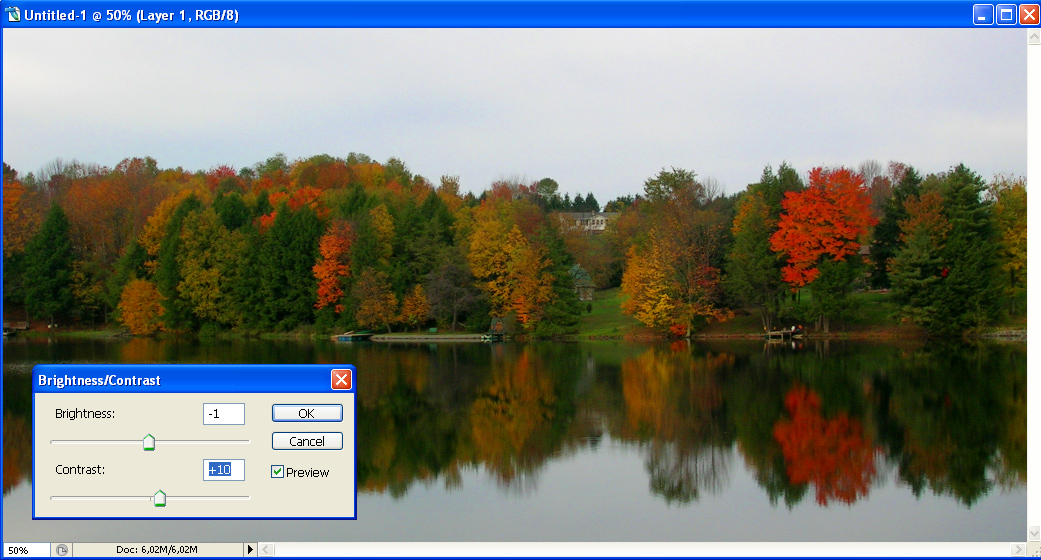Maximize the Untitled-1 document window
The height and width of the screenshot is (560, 1041).
(1006, 14)
